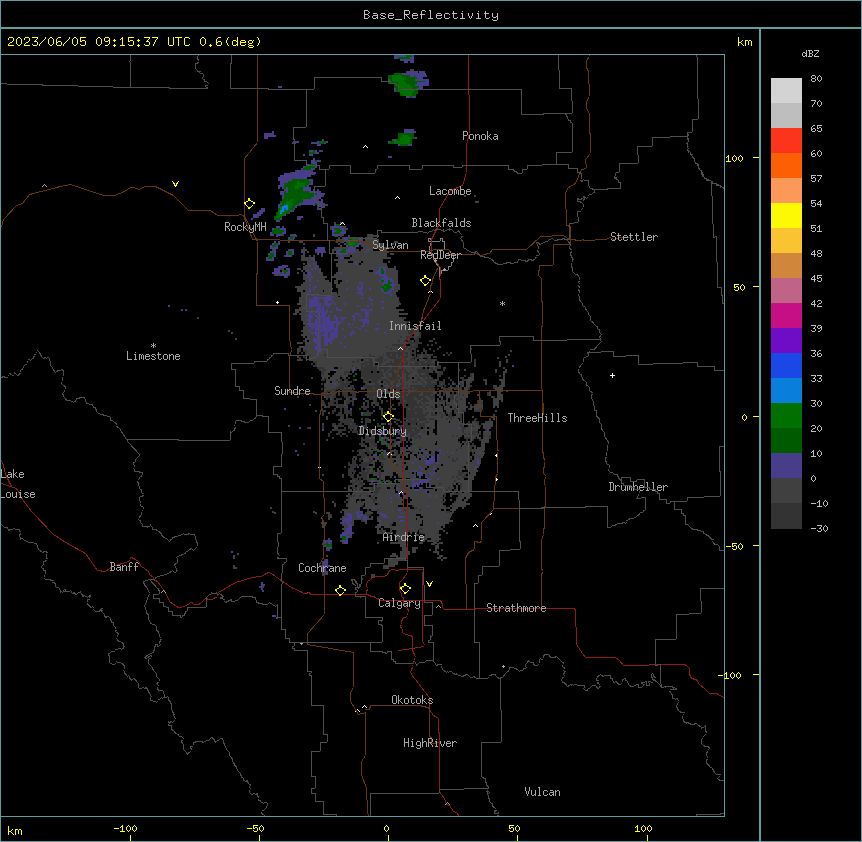Click the Innisfail label
The width and height of the screenshot is (862, 842).
point(415,326)
